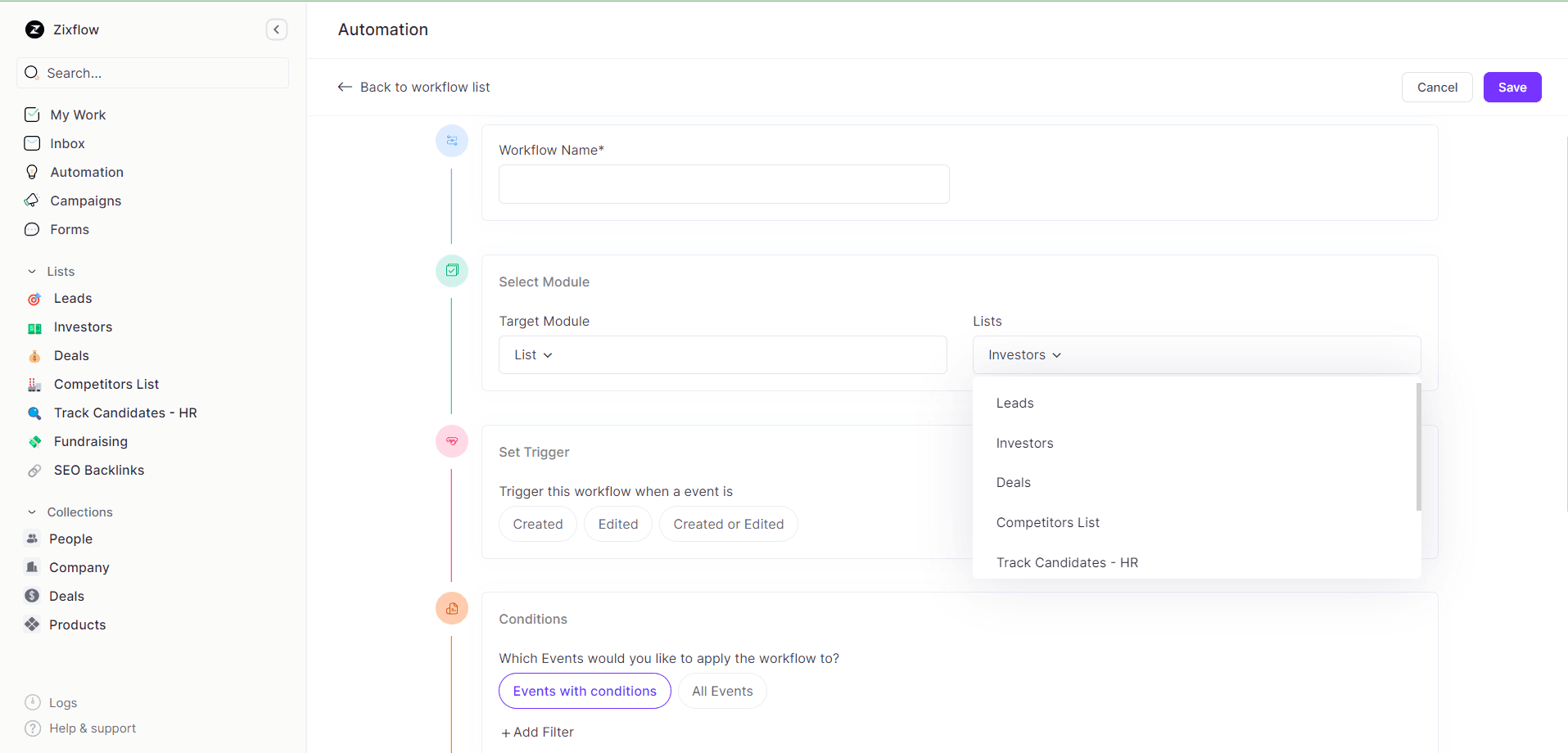Select the Products diamond icon

[x=33, y=624]
